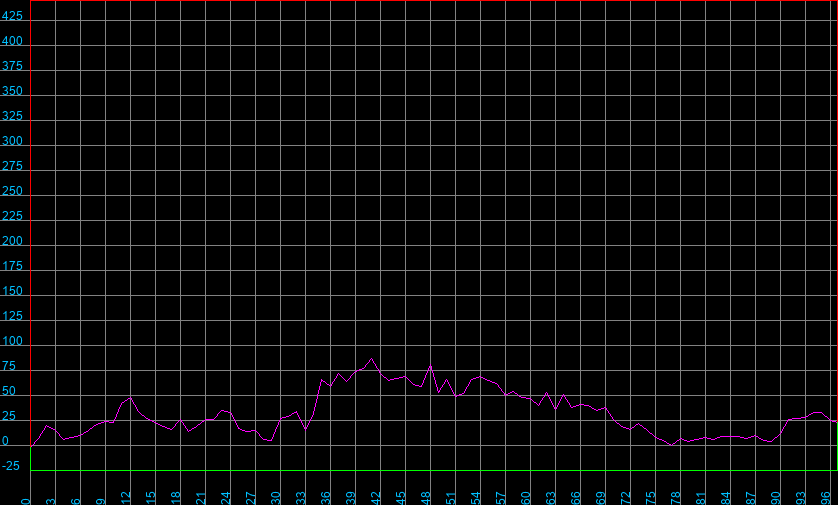Click the magenta peak near x-value 12
Image resolution: width=838 pixels, height=505 pixels.
130,397
